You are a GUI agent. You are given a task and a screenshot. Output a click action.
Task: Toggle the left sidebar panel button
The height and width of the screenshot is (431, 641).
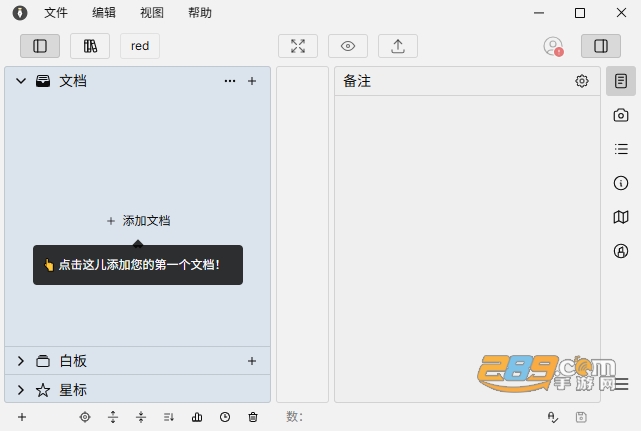(40, 46)
